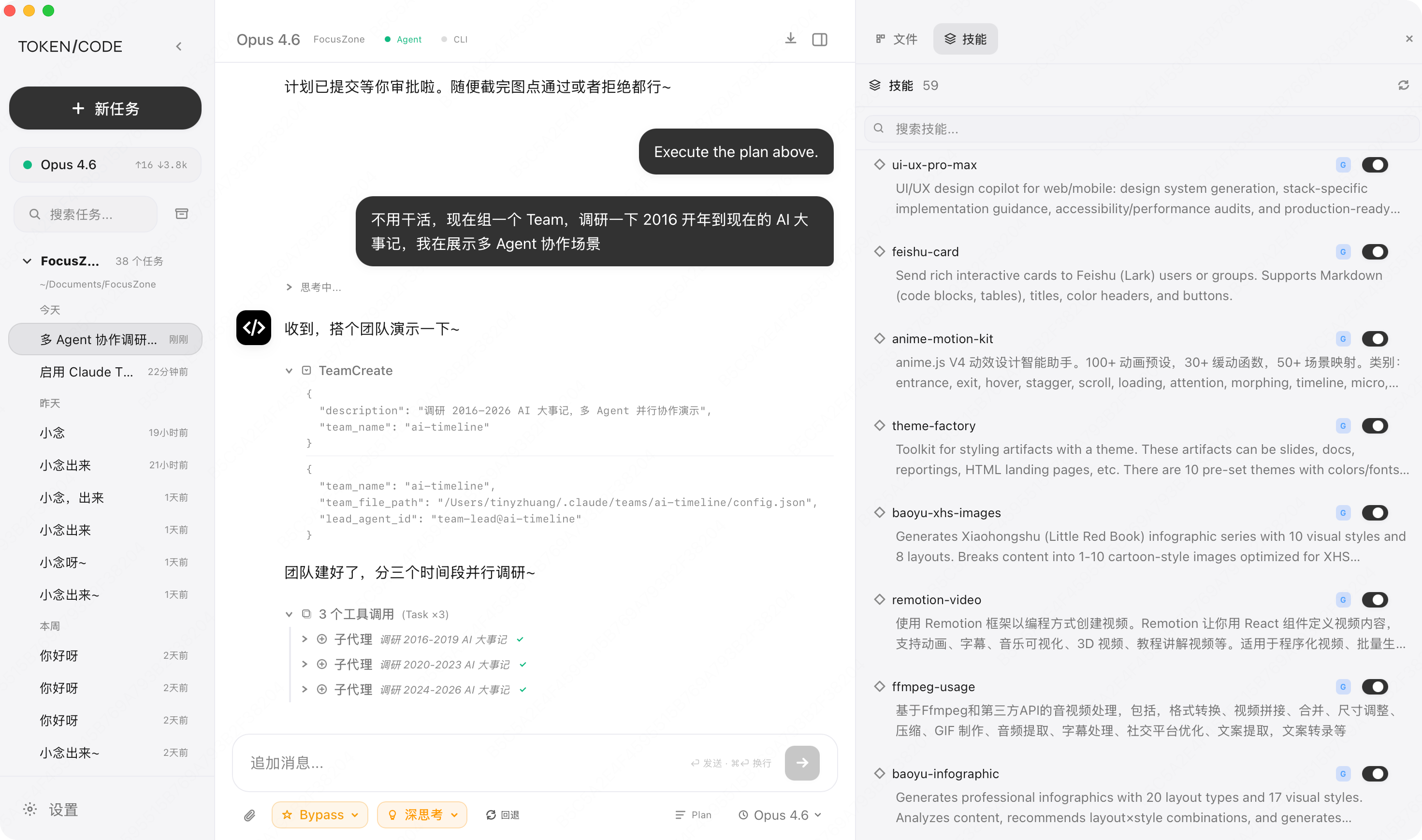Turn off the theme-factory skill

pyautogui.click(x=1375, y=426)
